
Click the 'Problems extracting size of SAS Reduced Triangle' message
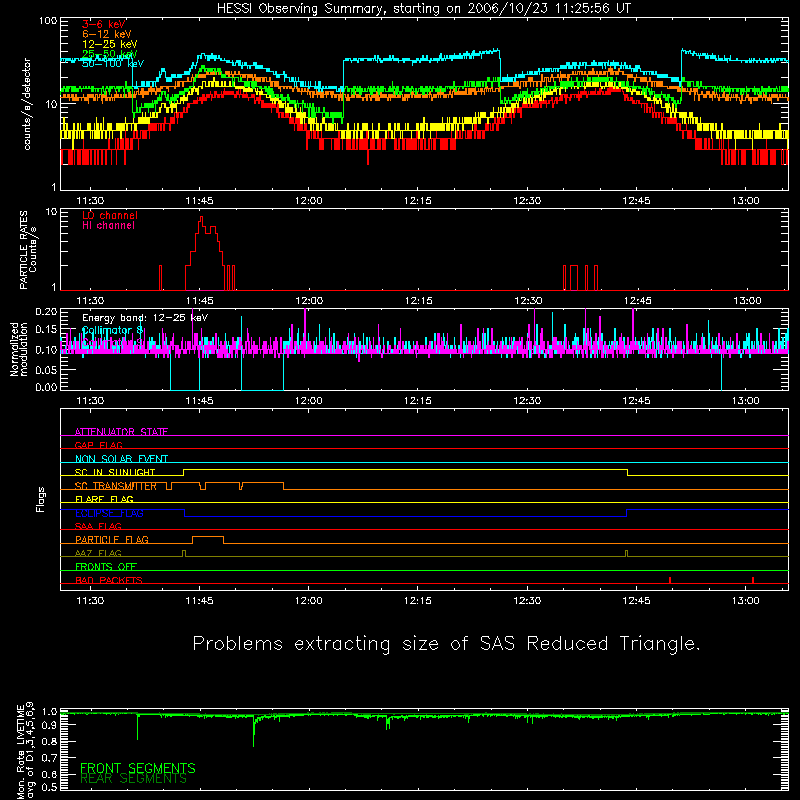446,644
